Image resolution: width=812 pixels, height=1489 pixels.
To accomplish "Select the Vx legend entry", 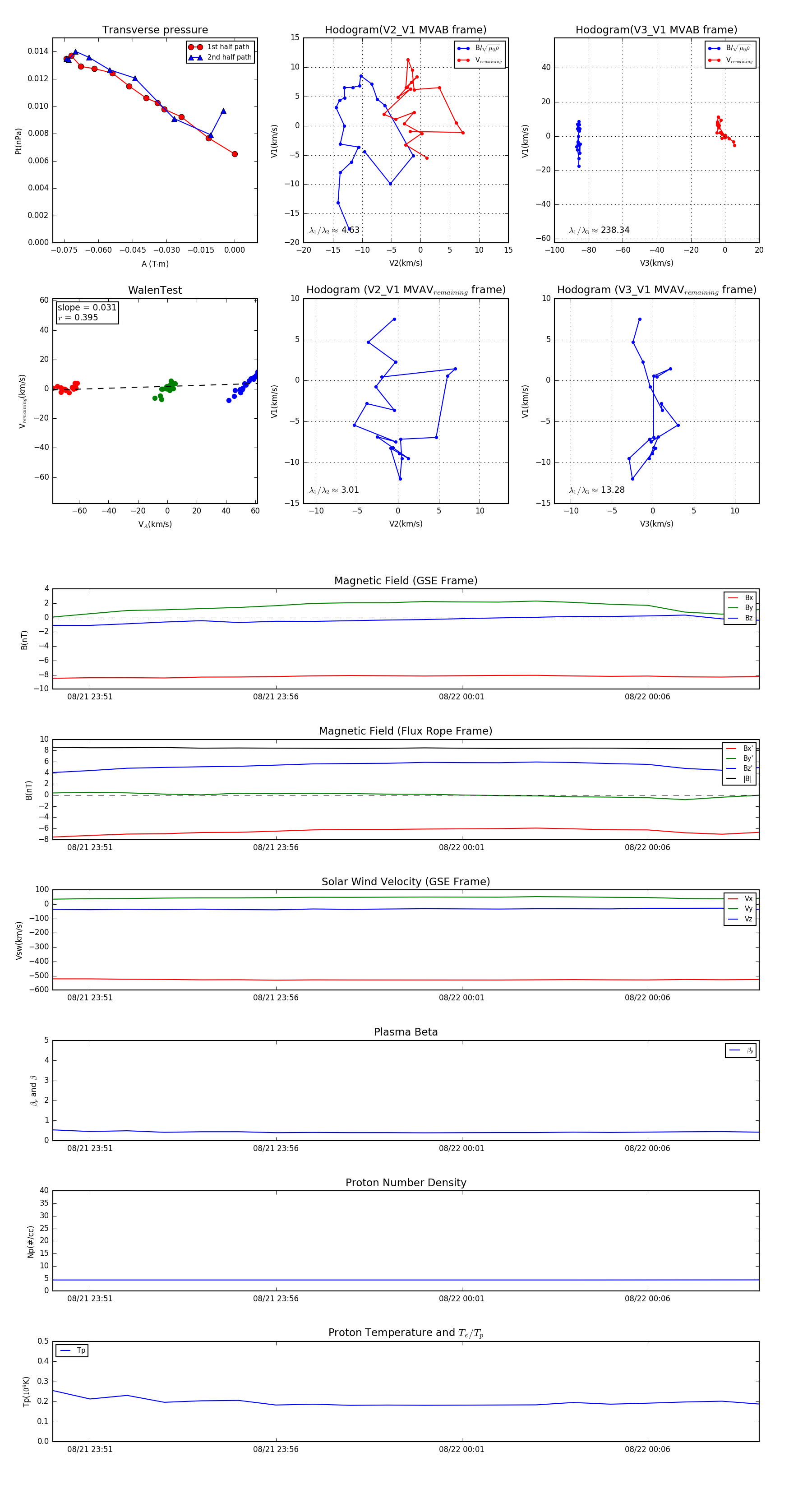I will 740,898.
